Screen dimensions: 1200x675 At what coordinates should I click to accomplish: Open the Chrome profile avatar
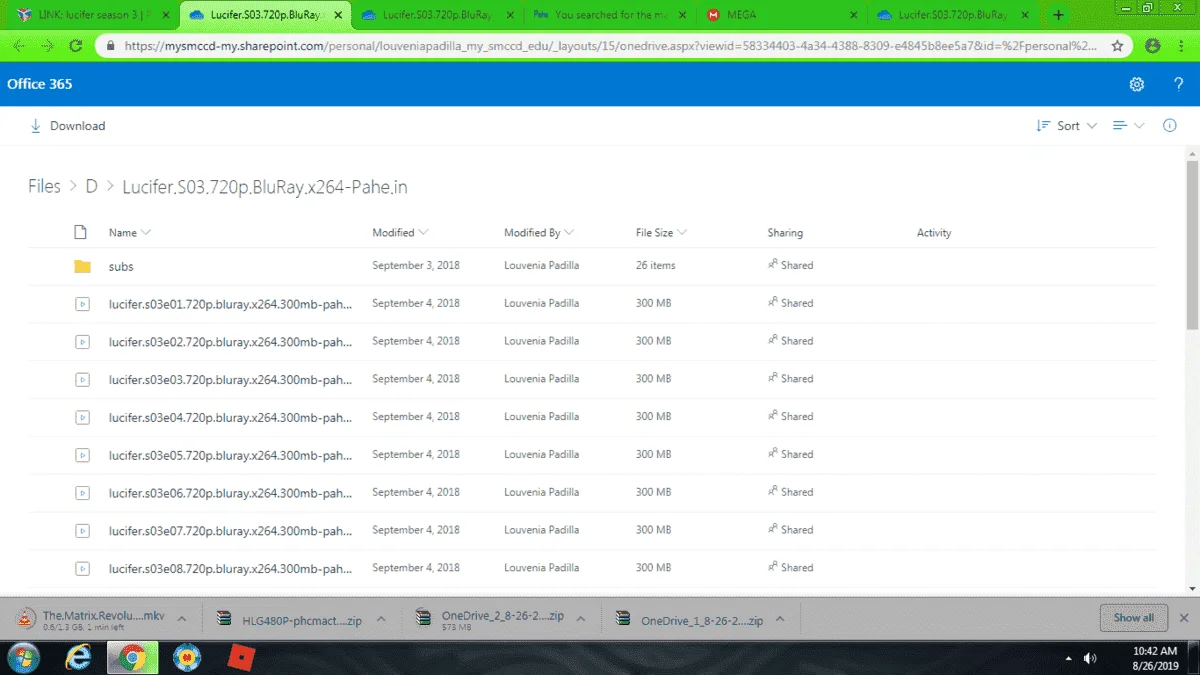pyautogui.click(x=1153, y=46)
